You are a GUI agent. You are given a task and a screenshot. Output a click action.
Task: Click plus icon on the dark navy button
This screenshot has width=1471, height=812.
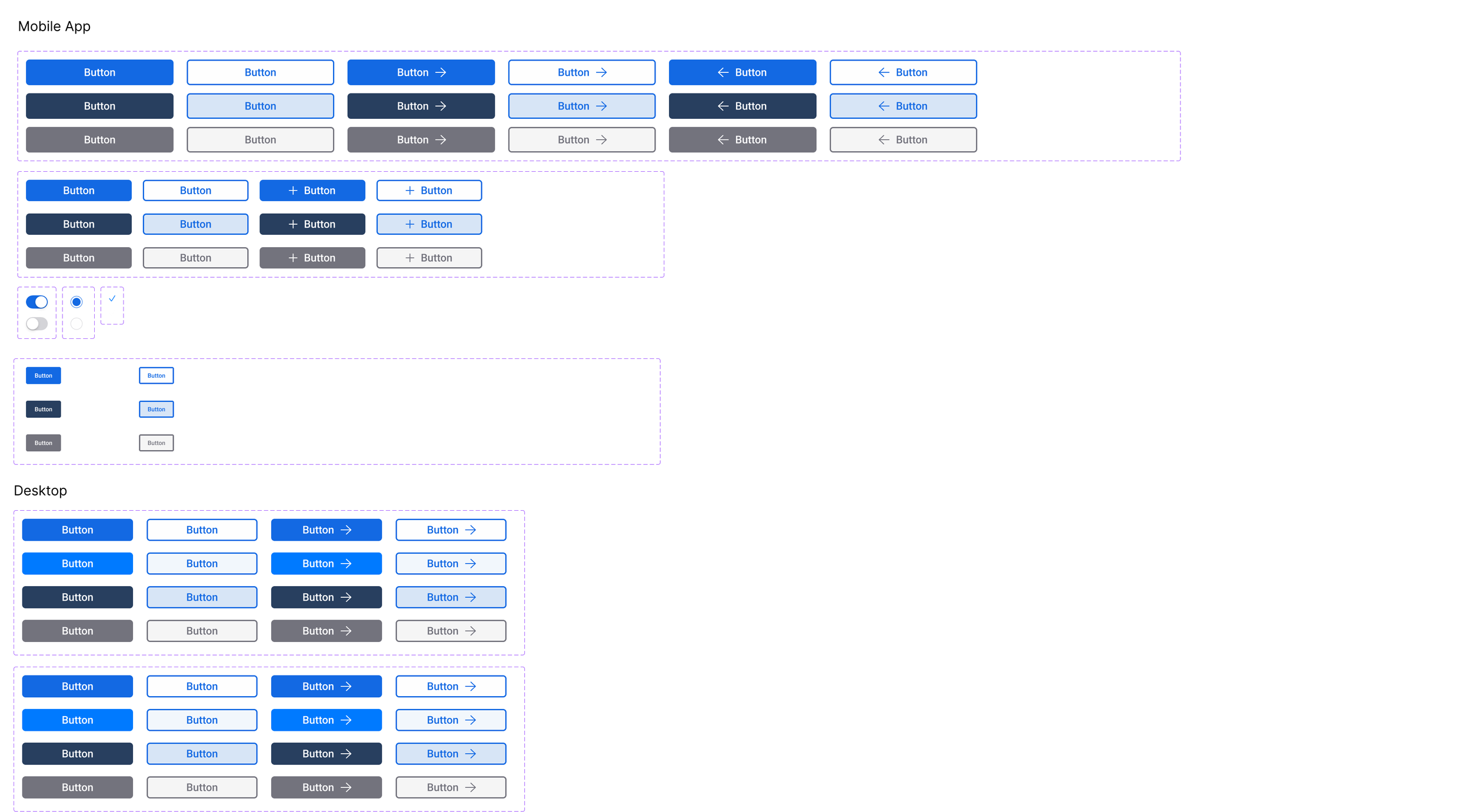tap(293, 224)
